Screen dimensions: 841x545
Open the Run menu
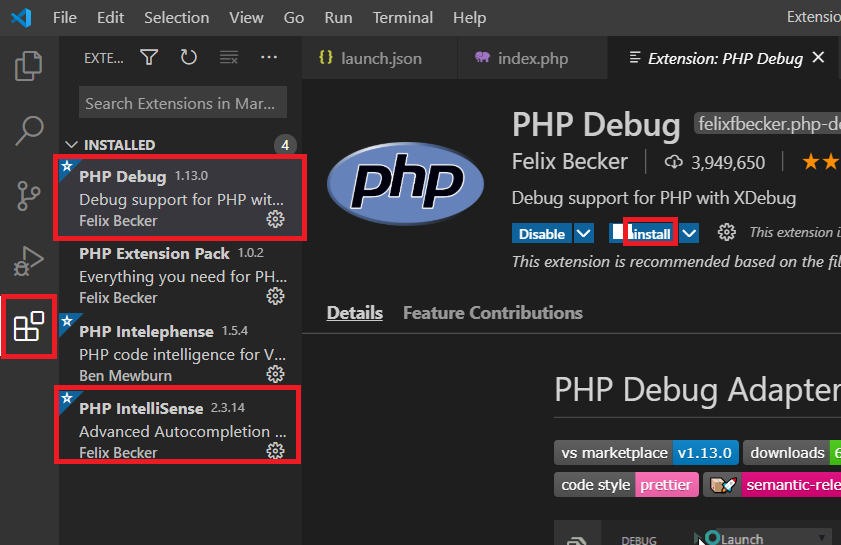pyautogui.click(x=338, y=18)
